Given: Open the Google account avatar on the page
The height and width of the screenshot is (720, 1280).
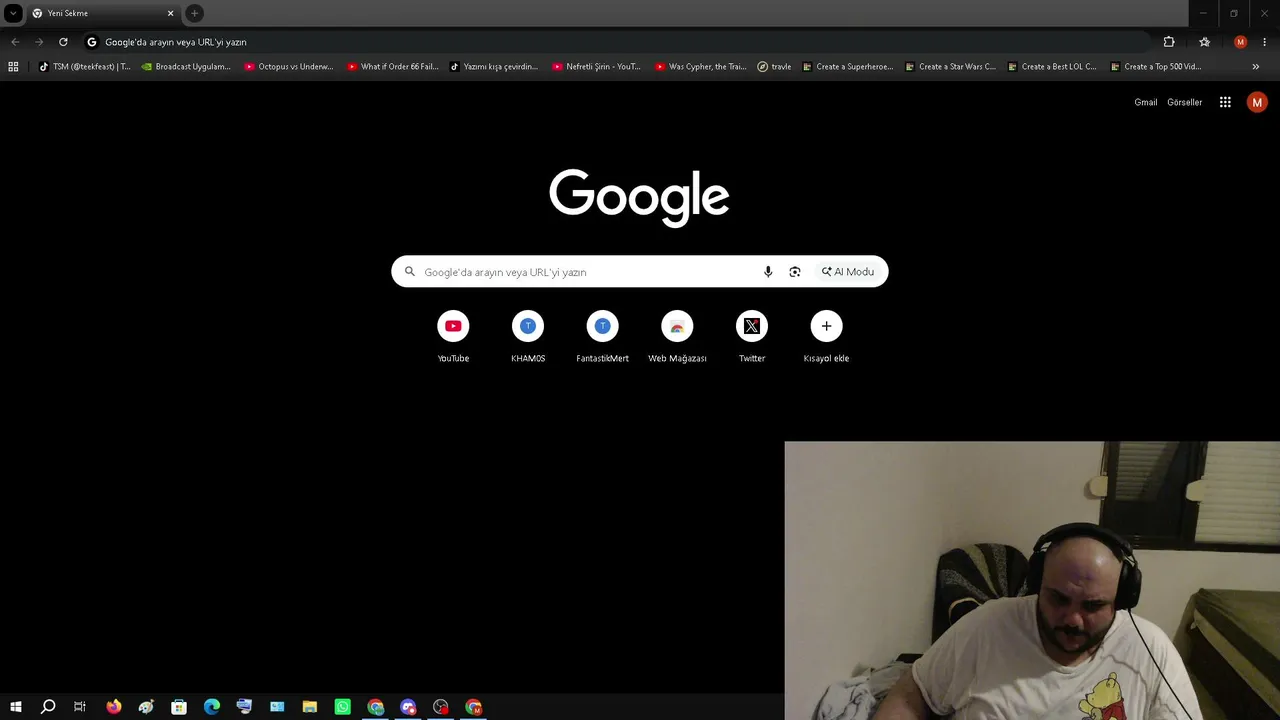Looking at the screenshot, I should (x=1257, y=102).
